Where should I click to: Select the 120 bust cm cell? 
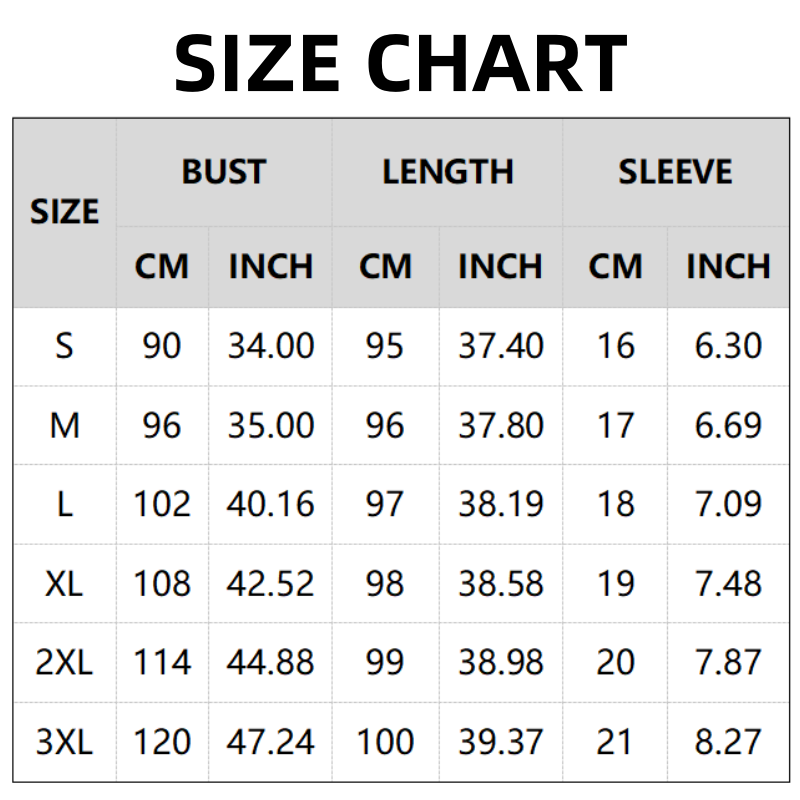point(162,742)
